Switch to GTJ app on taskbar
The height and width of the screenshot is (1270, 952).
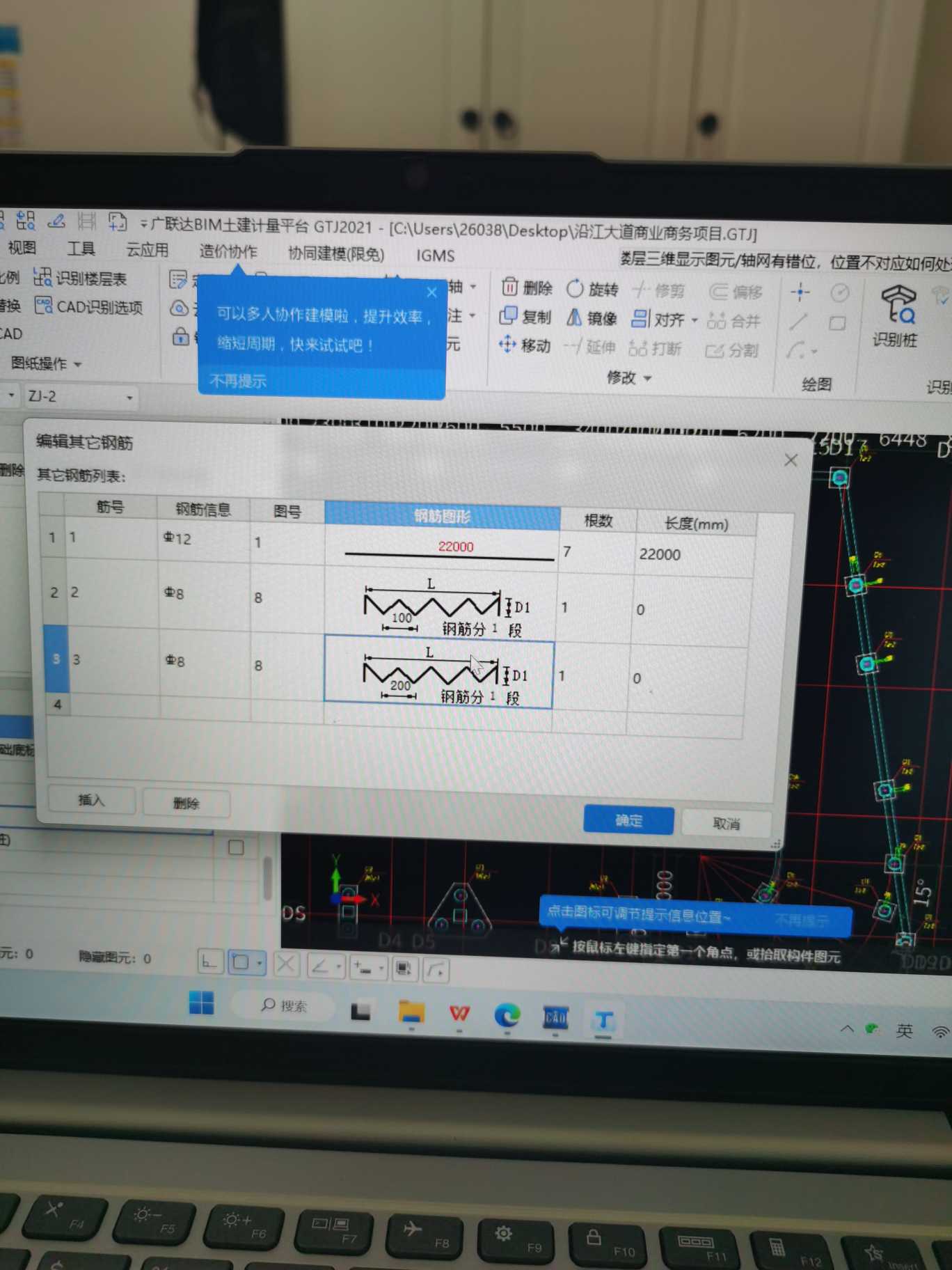pyautogui.click(x=603, y=1021)
